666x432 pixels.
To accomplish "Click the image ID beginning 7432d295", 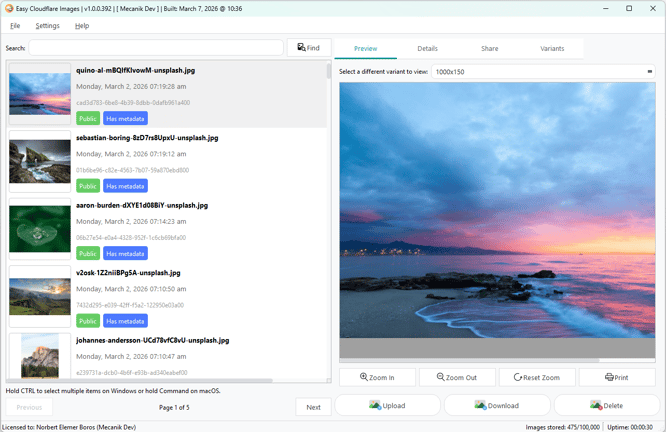I will point(130,305).
